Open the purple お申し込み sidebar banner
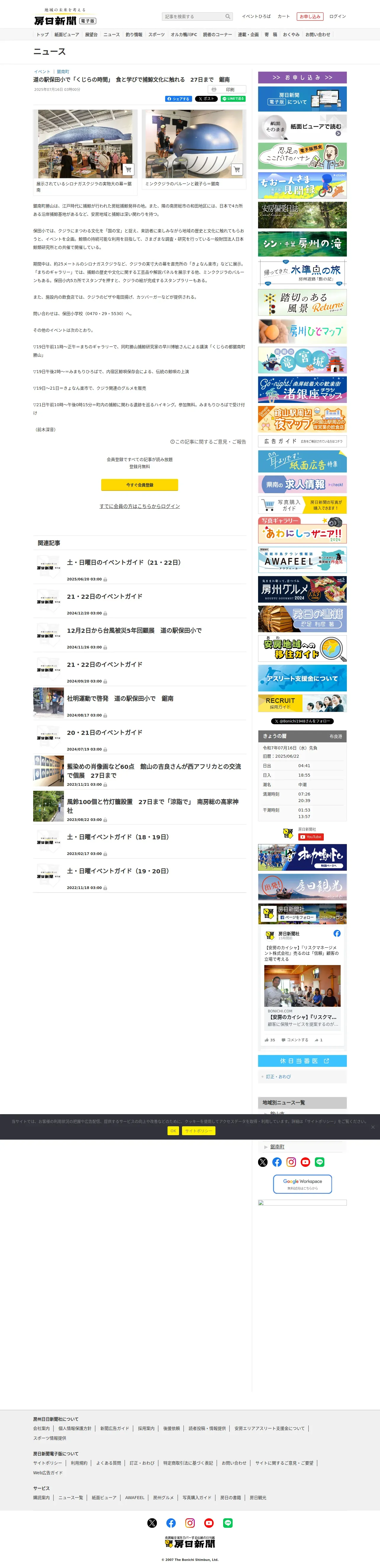The width and height of the screenshot is (380, 1568). 303,77
